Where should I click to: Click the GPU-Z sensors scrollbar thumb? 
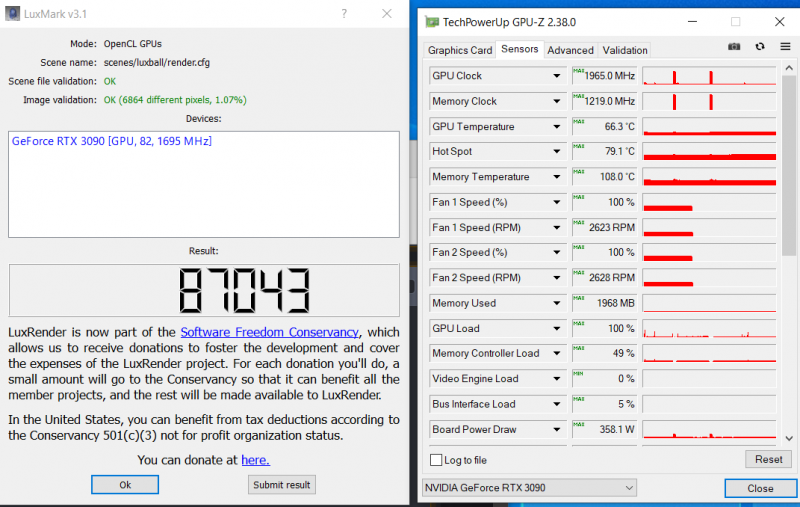pyautogui.click(x=789, y=166)
